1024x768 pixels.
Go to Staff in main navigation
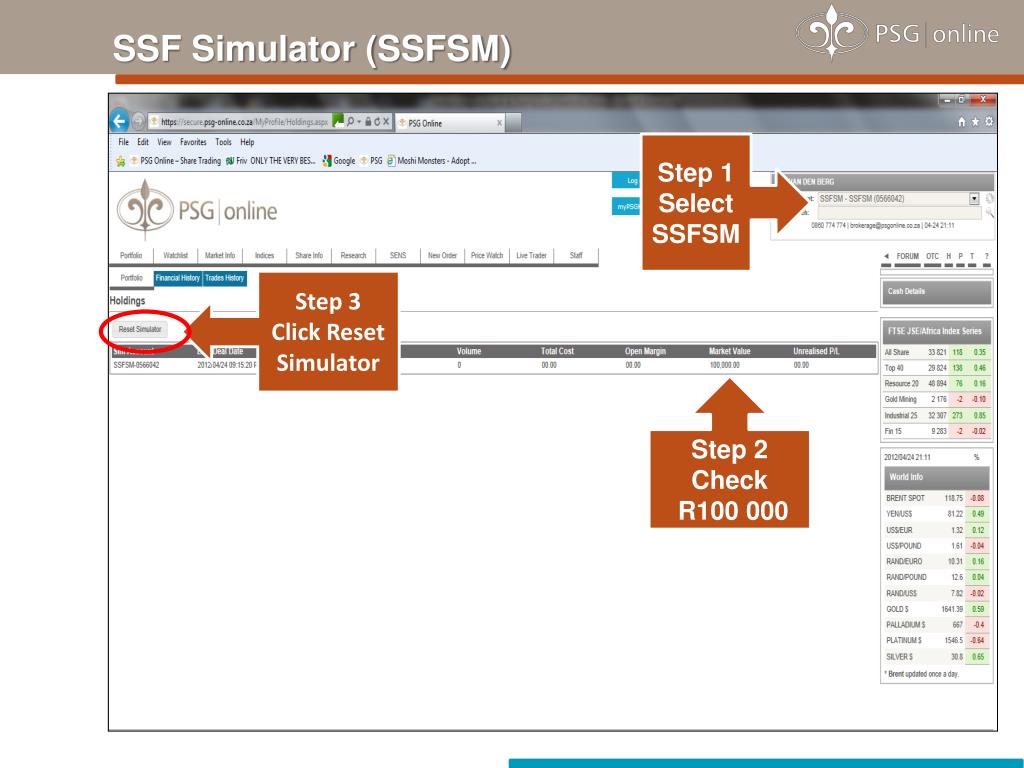pos(576,255)
